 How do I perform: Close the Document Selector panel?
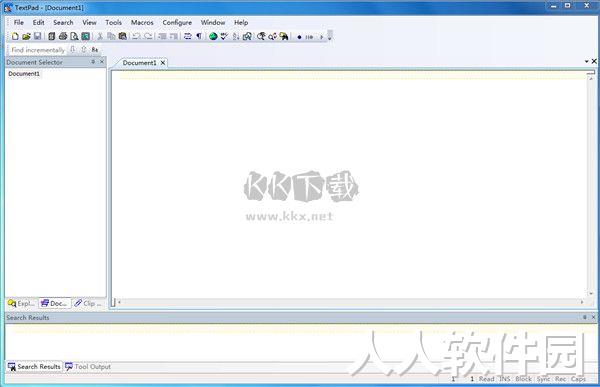coord(102,62)
